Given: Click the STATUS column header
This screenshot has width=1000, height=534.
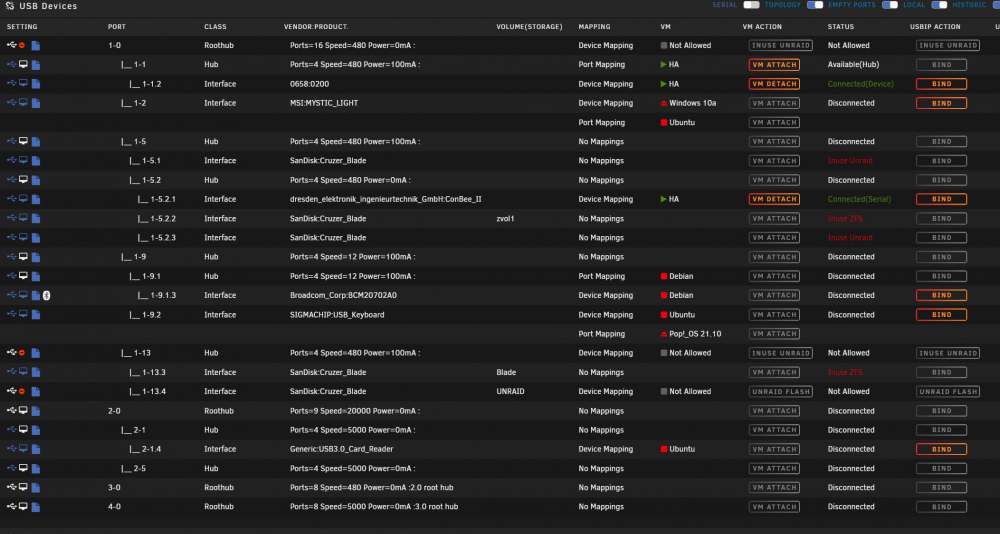Looking at the screenshot, I should click(841, 27).
